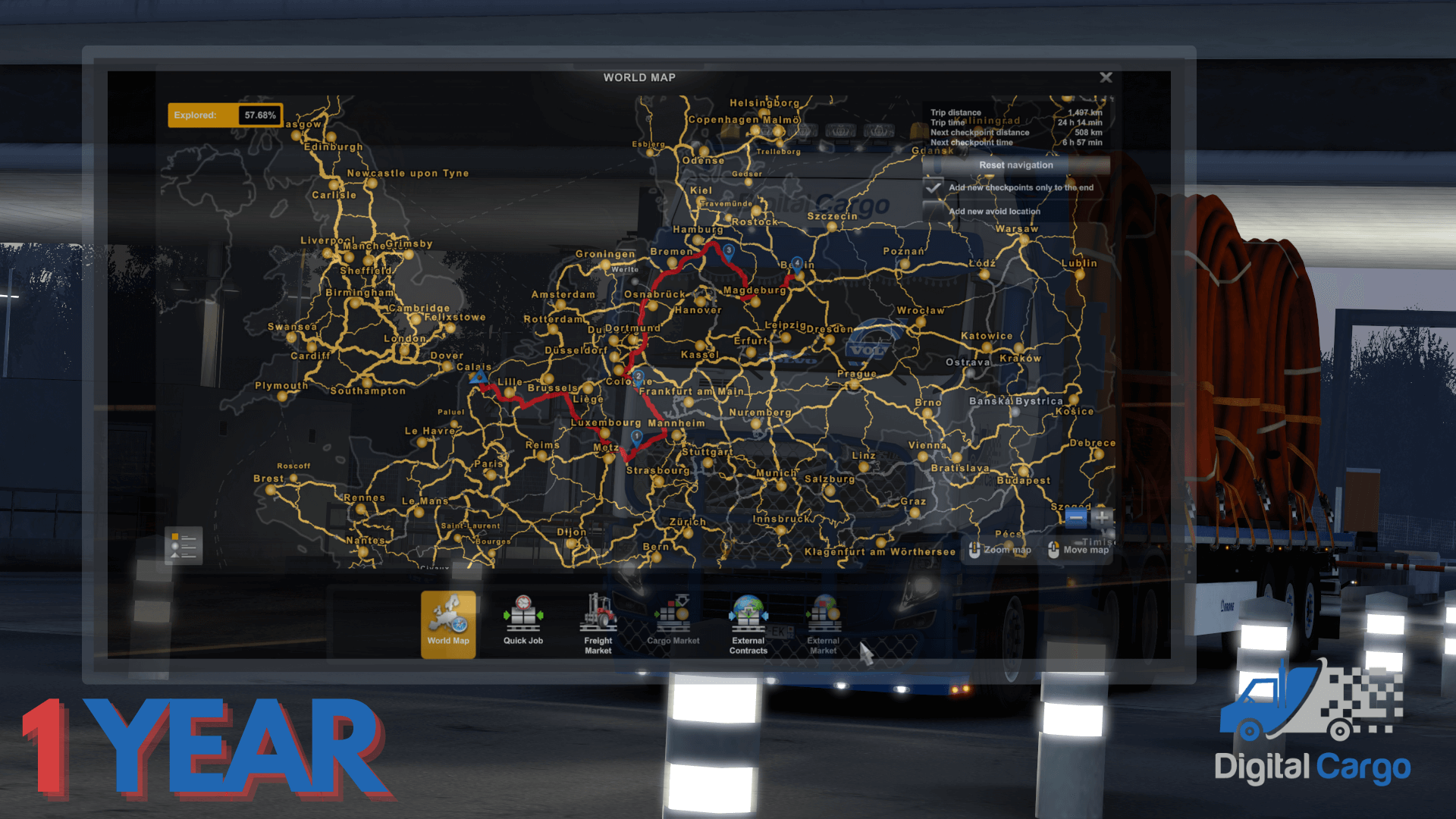This screenshot has height=819, width=1456.
Task: Click the Reset navigation button
Action: pos(1016,165)
